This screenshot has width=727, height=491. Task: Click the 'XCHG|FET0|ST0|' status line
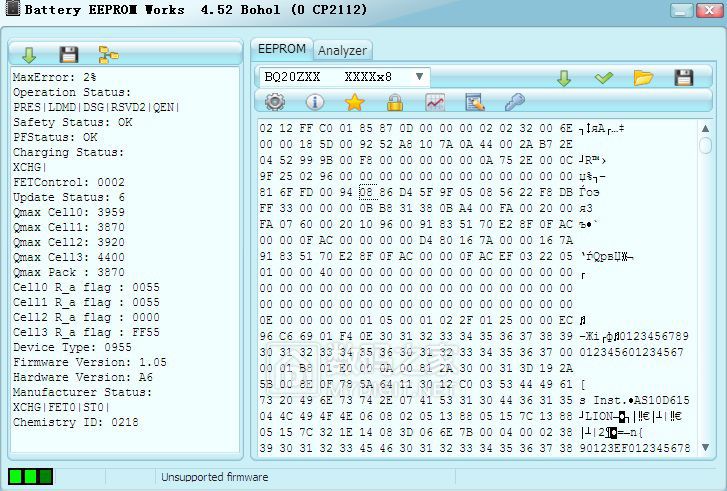point(61,408)
